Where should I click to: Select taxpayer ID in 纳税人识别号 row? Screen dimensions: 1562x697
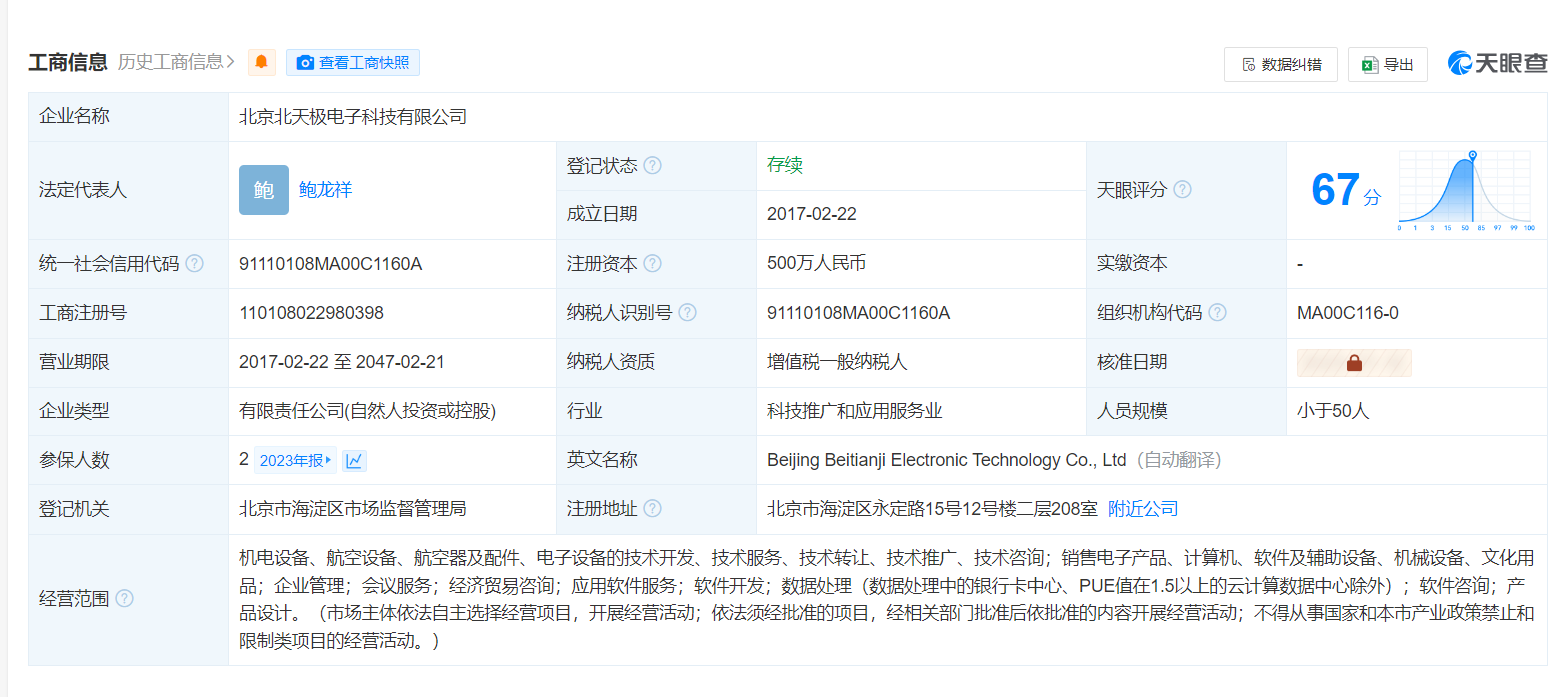point(858,313)
